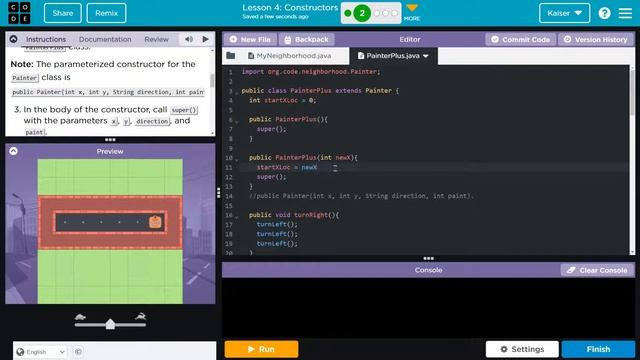Click the vertical handle beside the editor
The width and height of the screenshot is (640, 360).
(x=219, y=193)
